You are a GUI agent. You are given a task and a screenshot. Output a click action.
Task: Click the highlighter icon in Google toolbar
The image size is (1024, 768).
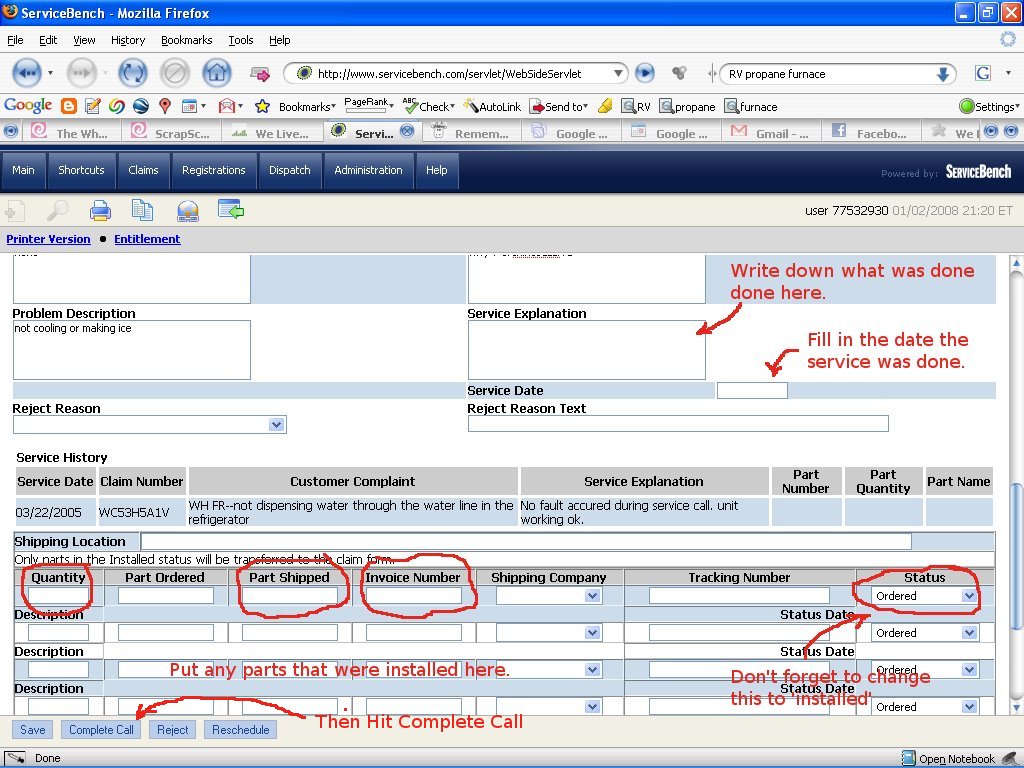pos(605,106)
